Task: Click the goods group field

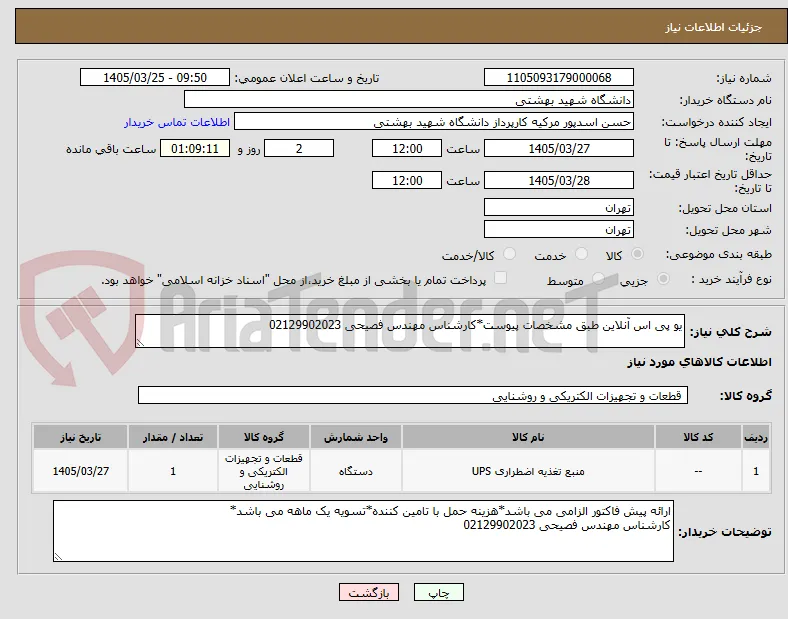Action: [x=413, y=395]
